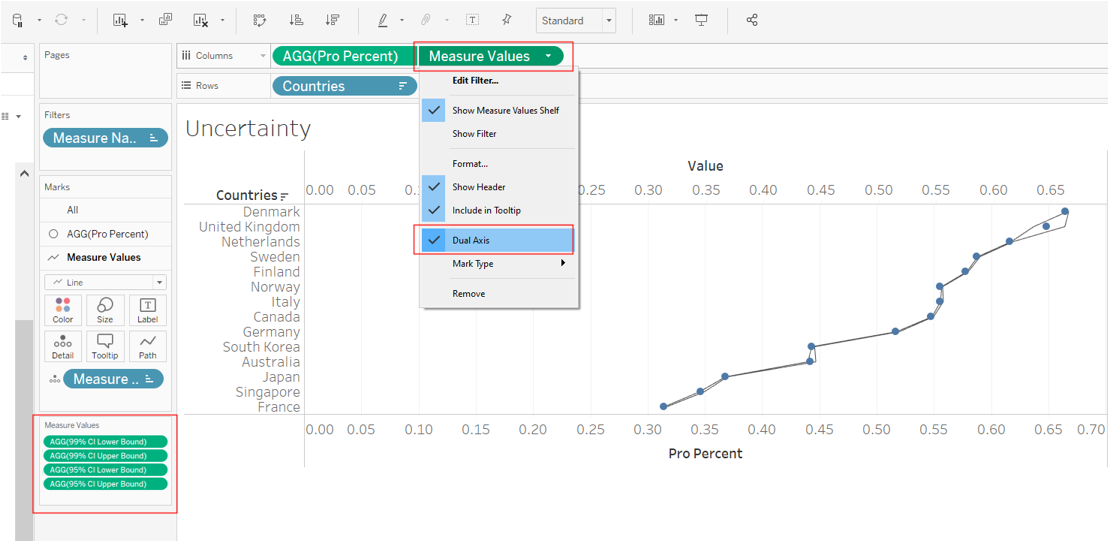This screenshot has height=541, width=1108.
Task: Toggle Show Header menu option
Action: (x=478, y=187)
